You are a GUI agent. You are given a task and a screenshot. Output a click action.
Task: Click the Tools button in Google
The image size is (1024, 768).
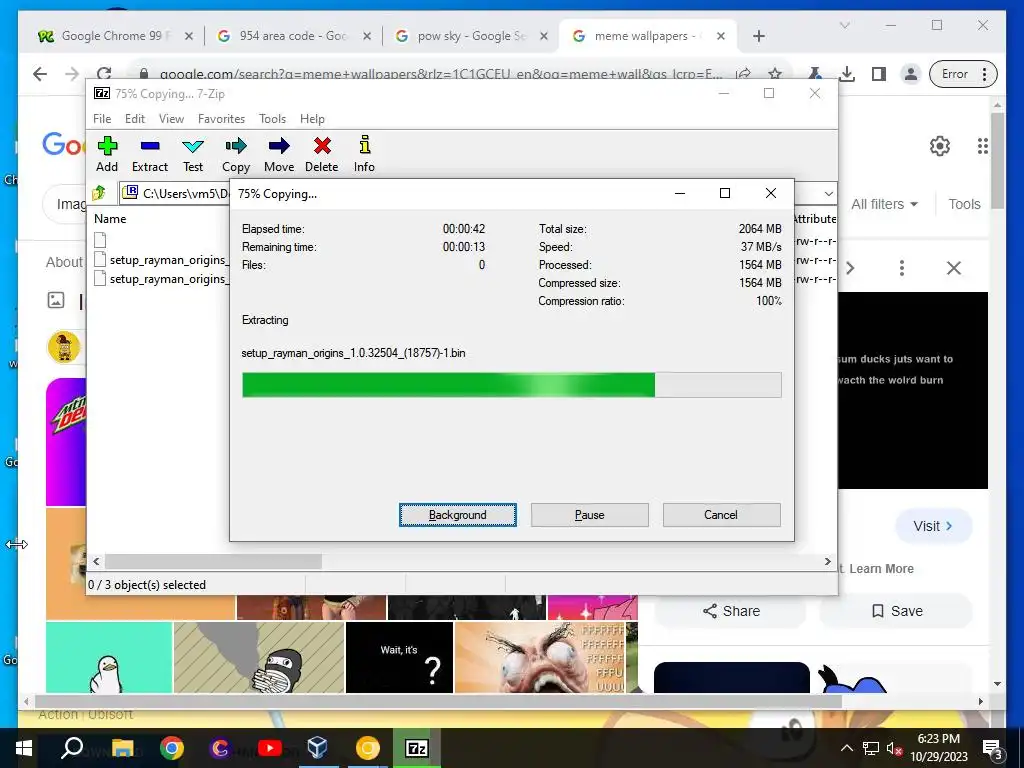pos(964,204)
